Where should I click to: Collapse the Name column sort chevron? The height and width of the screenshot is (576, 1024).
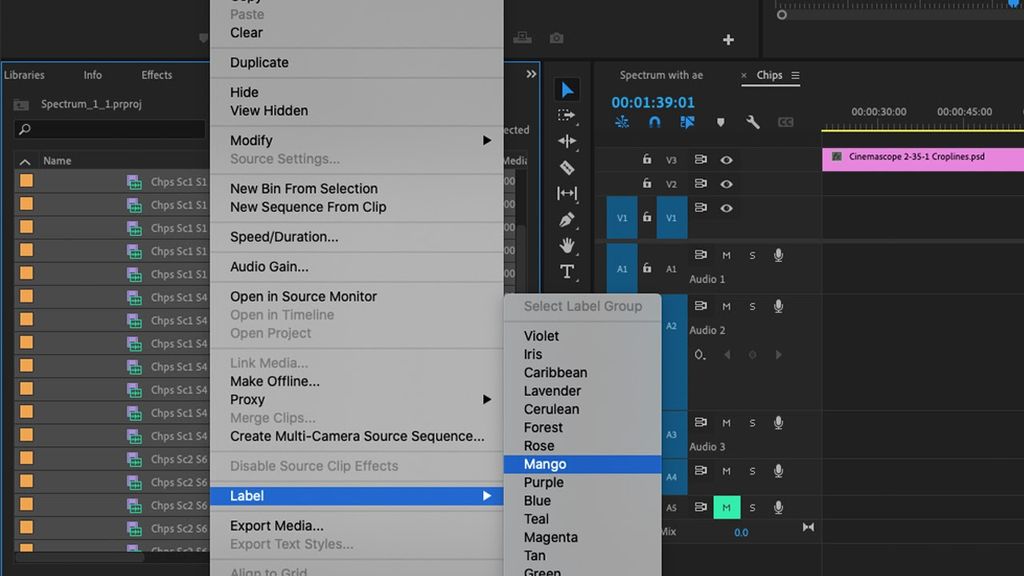pos(23,160)
